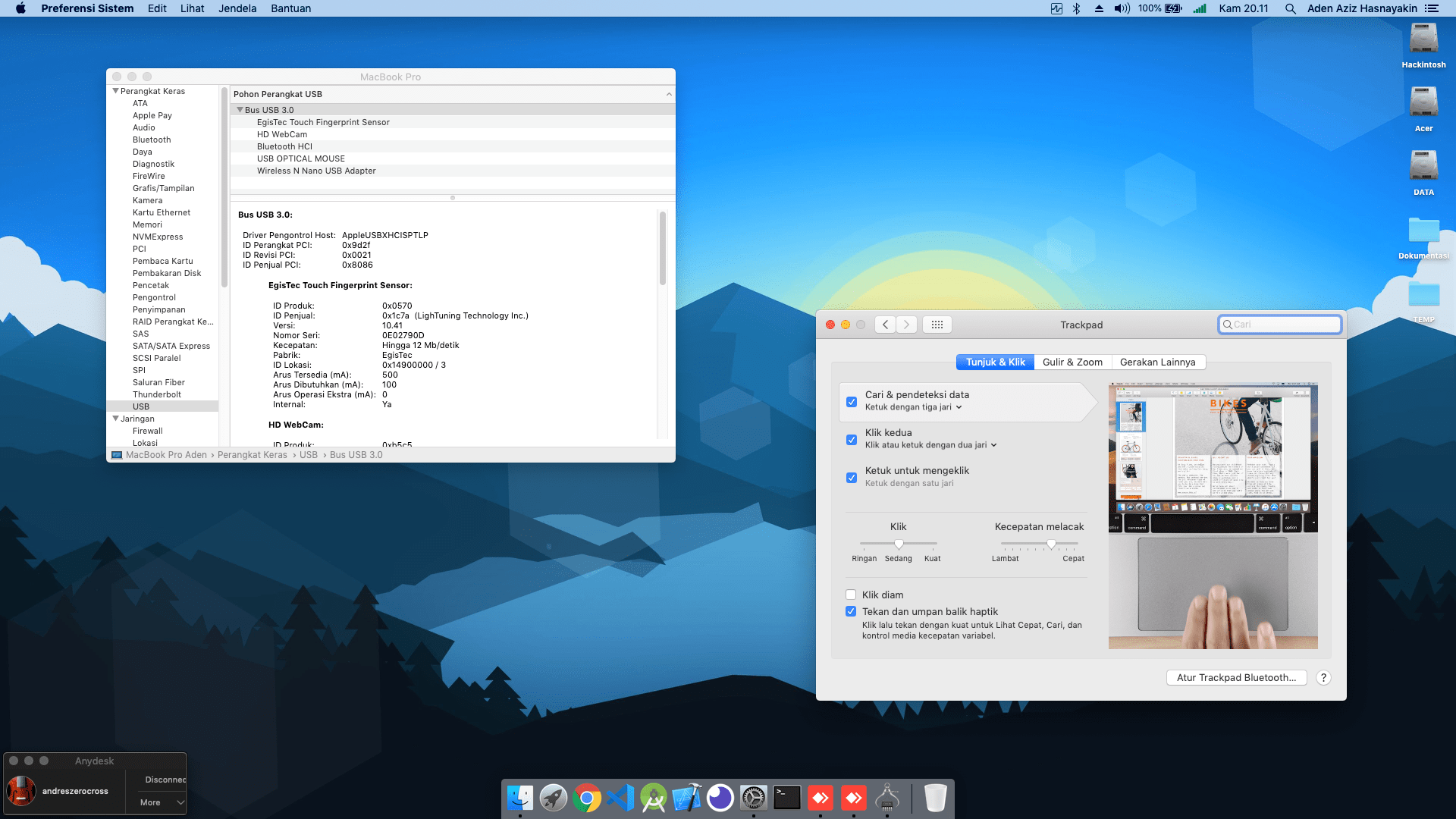Click the Trackpad help question button
1456x819 pixels.
[1323, 678]
